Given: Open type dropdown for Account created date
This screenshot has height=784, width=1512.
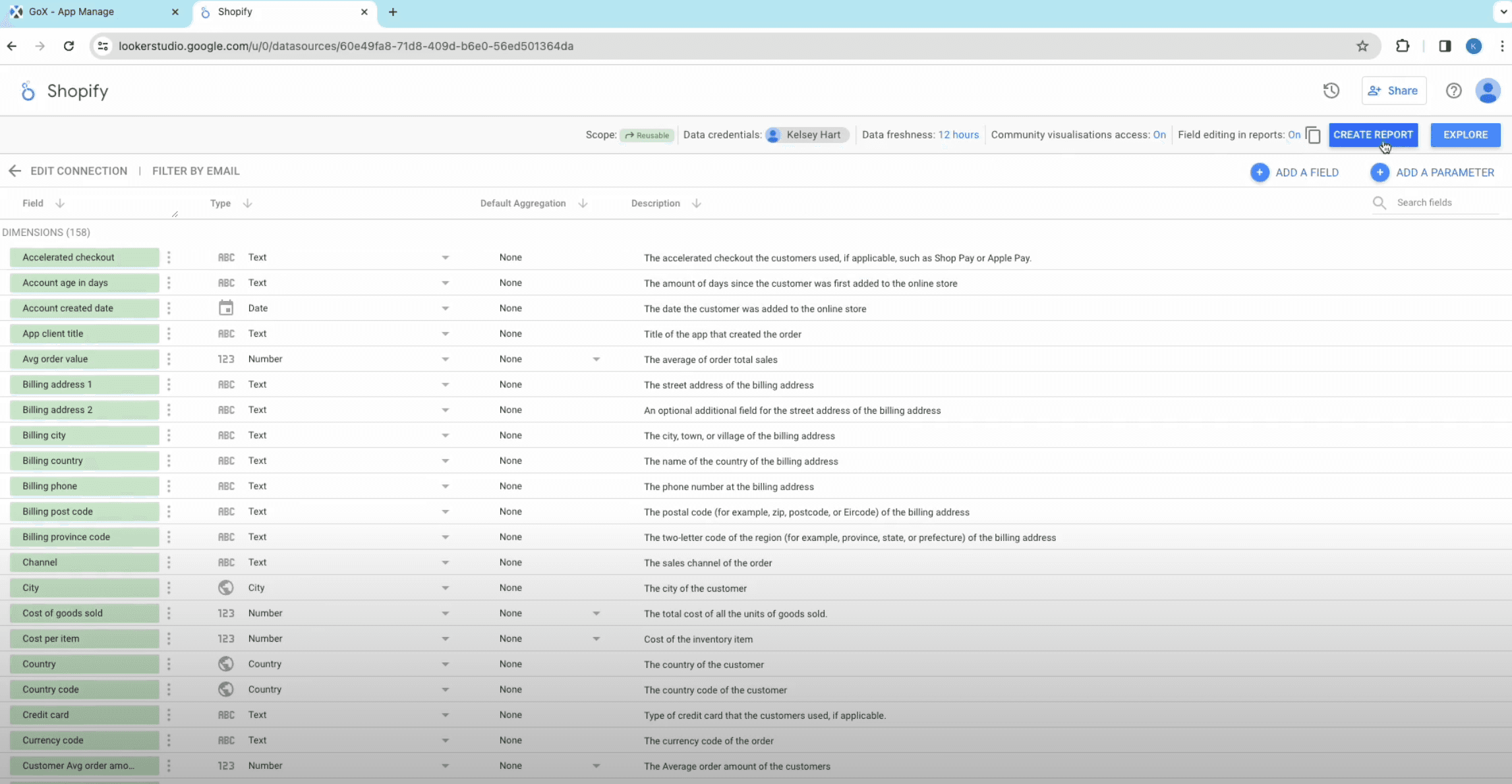Looking at the screenshot, I should point(445,308).
